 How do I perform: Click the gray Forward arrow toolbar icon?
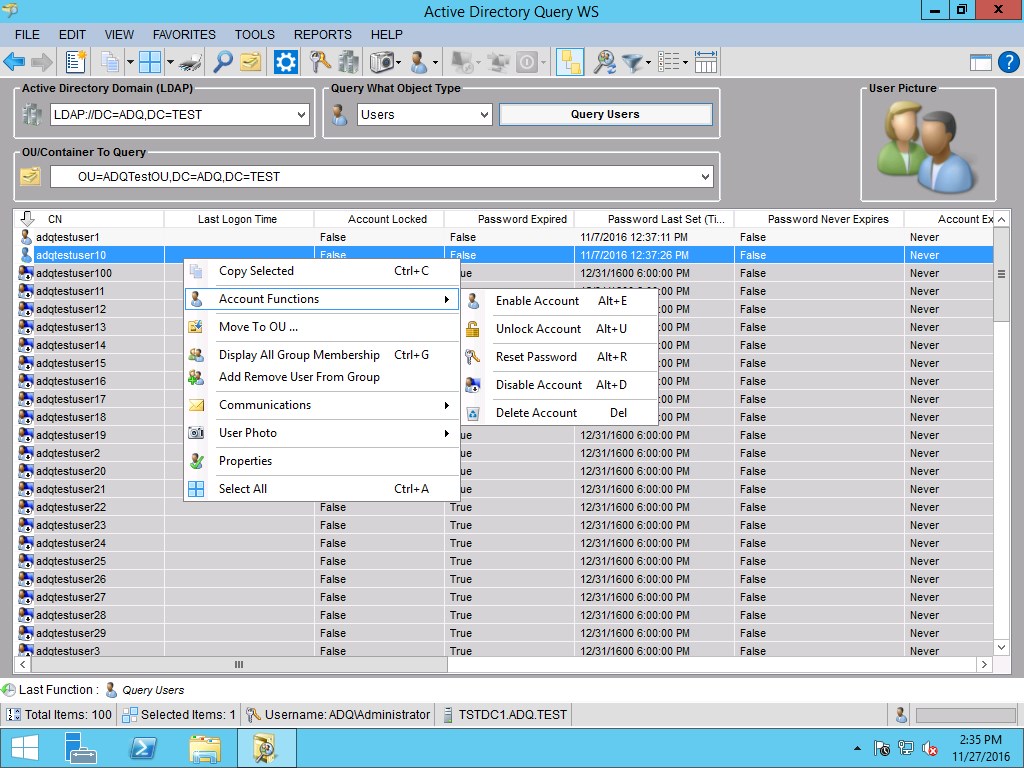point(42,63)
